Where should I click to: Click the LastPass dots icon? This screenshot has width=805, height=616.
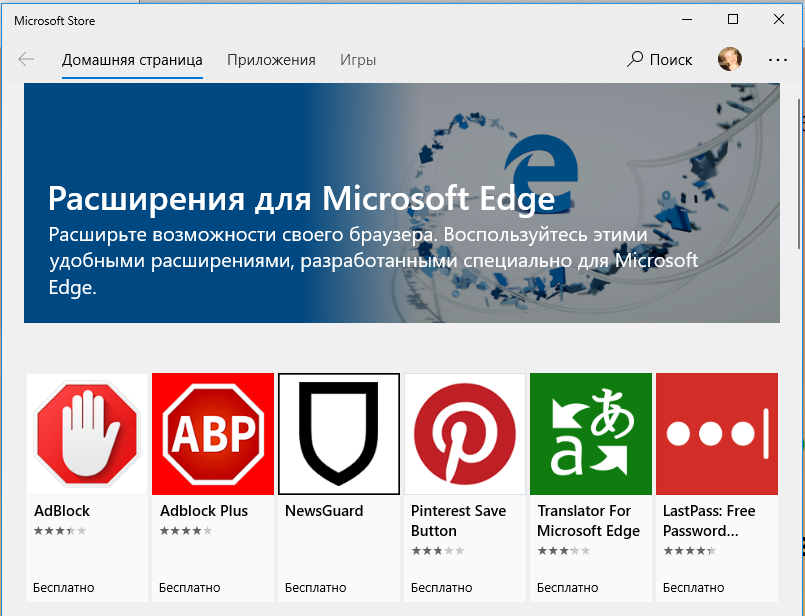pyautogui.click(x=717, y=434)
